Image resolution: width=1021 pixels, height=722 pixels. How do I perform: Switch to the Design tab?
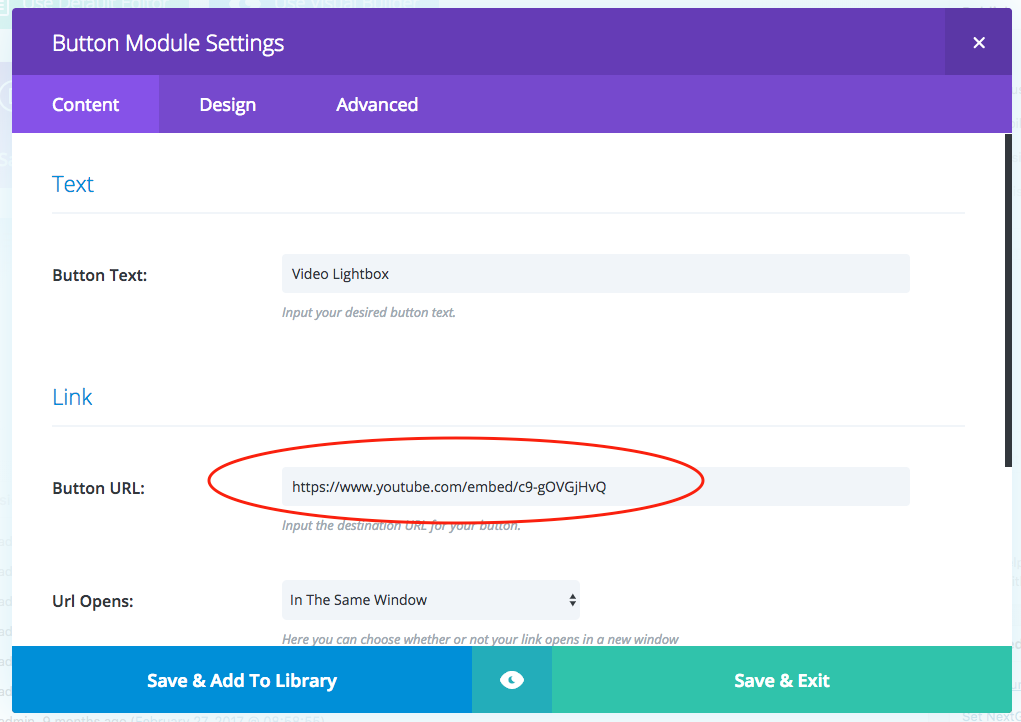point(227,105)
